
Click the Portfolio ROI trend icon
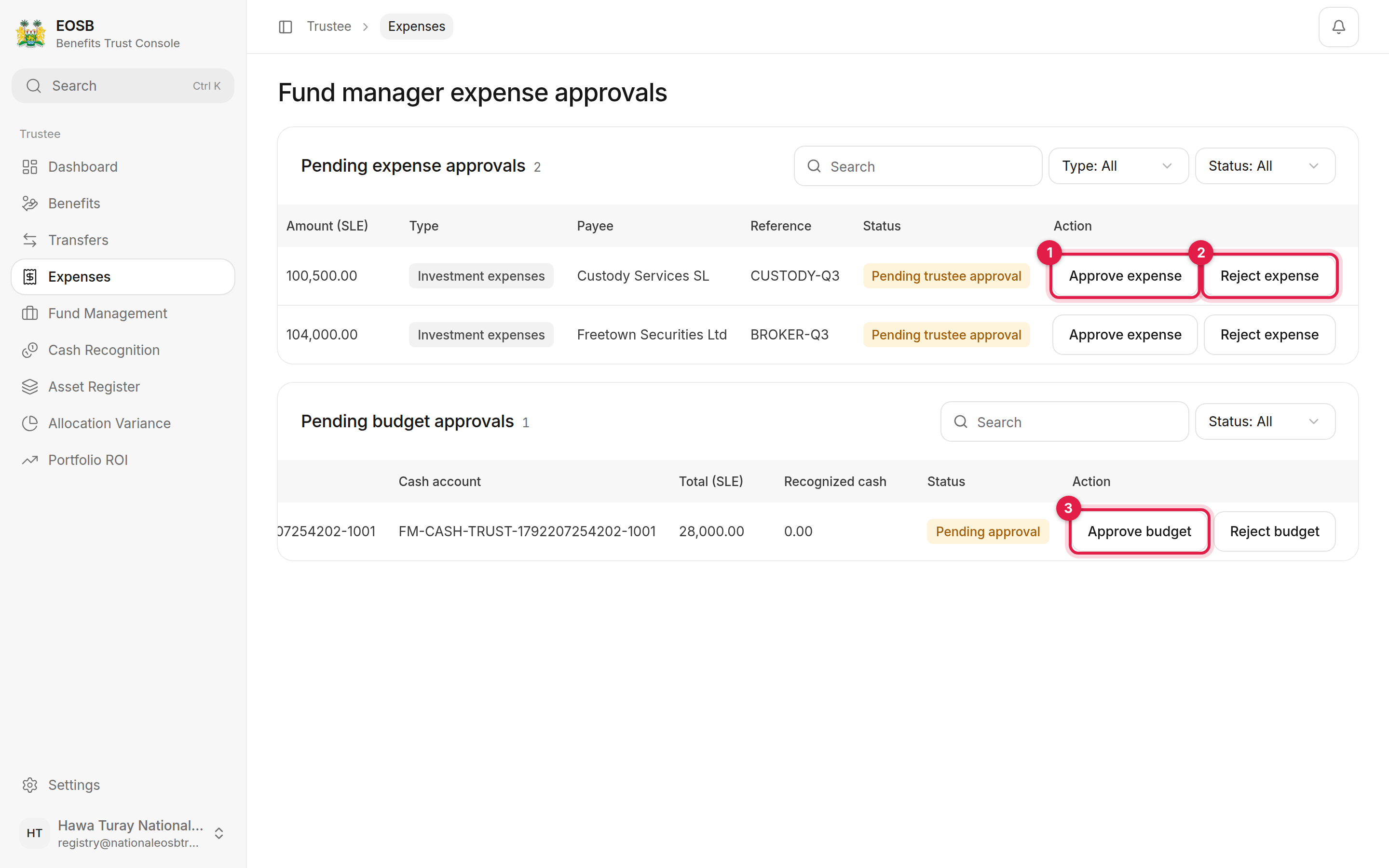point(30,460)
